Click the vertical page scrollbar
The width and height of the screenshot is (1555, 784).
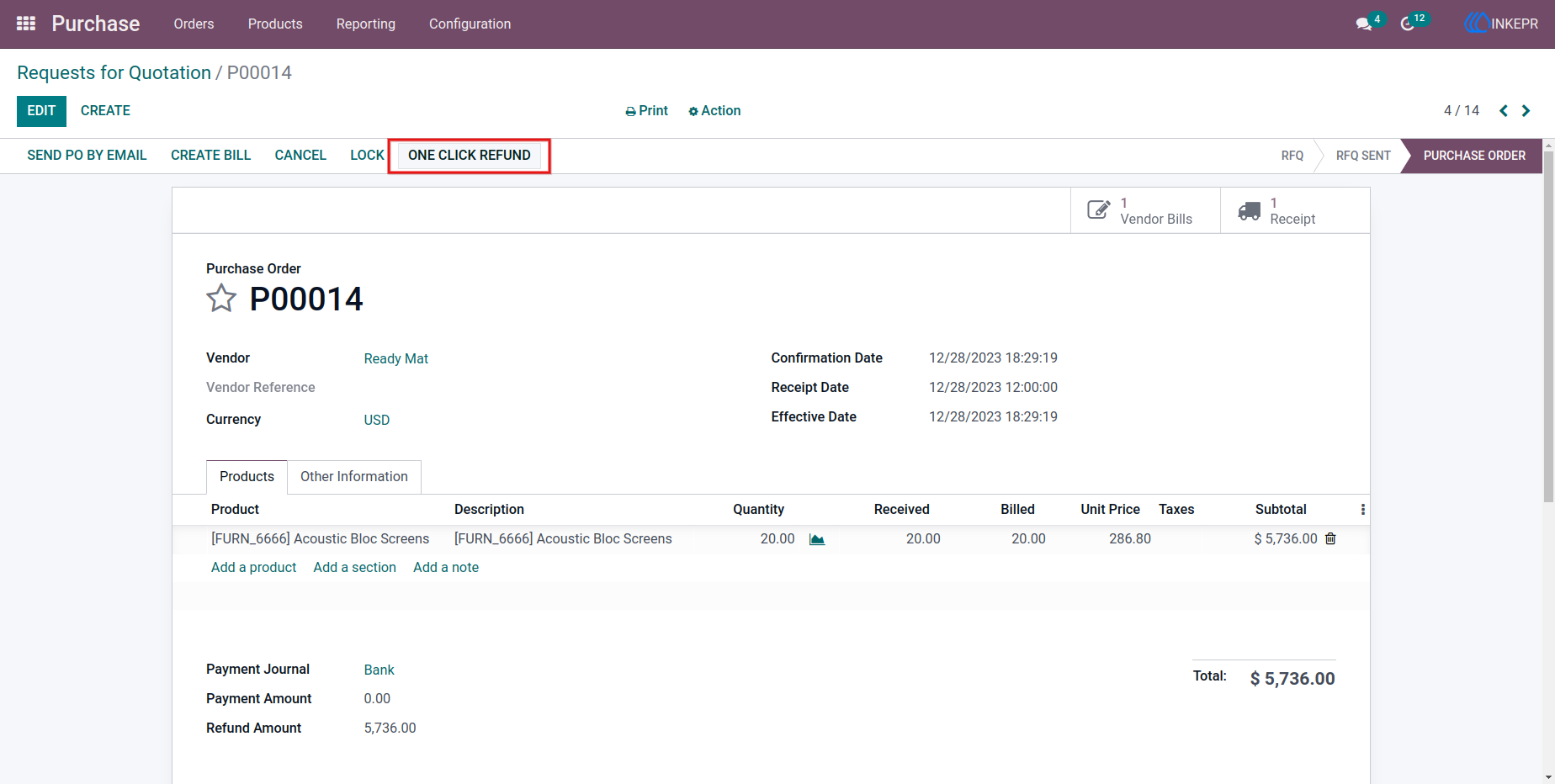[1548, 328]
